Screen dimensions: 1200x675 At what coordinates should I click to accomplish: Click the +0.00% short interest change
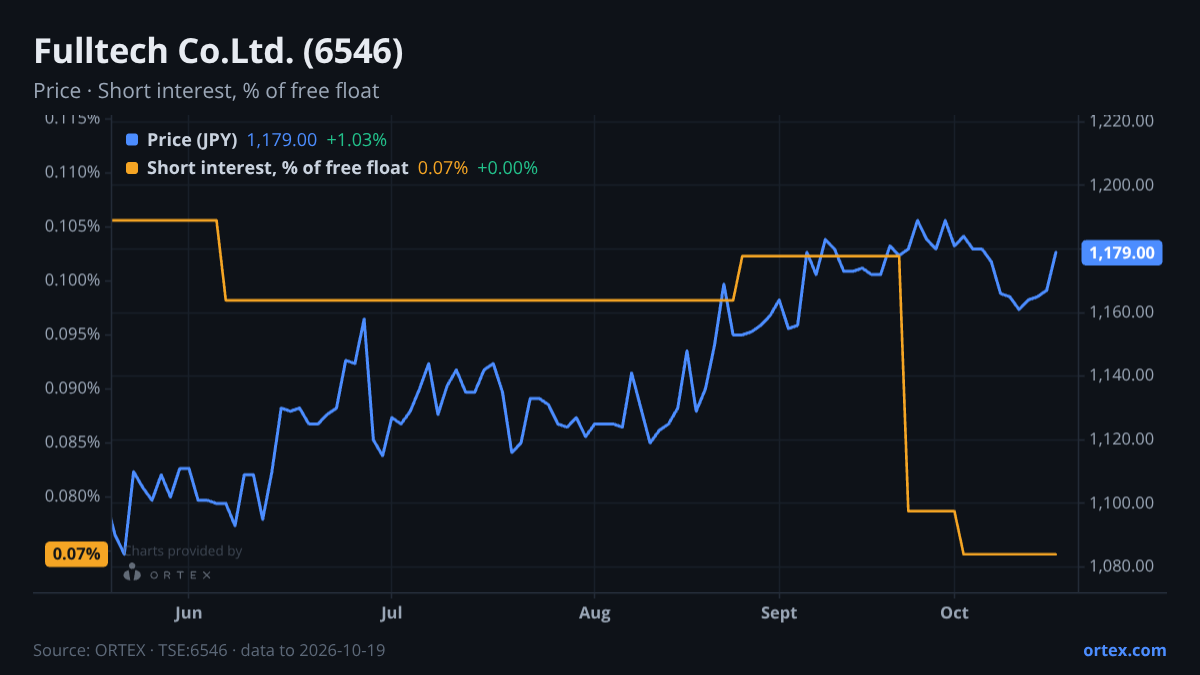point(507,168)
